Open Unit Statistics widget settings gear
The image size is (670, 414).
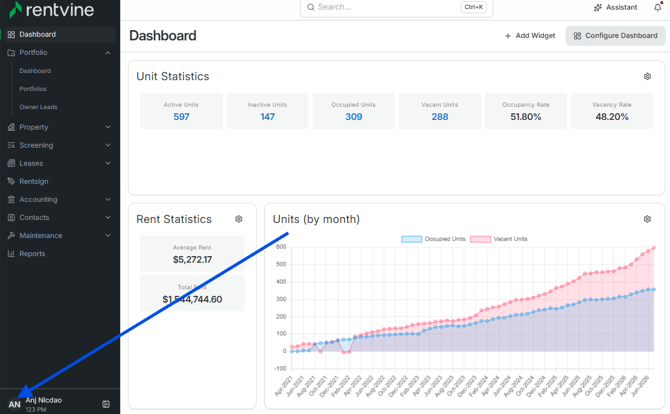pyautogui.click(x=647, y=76)
